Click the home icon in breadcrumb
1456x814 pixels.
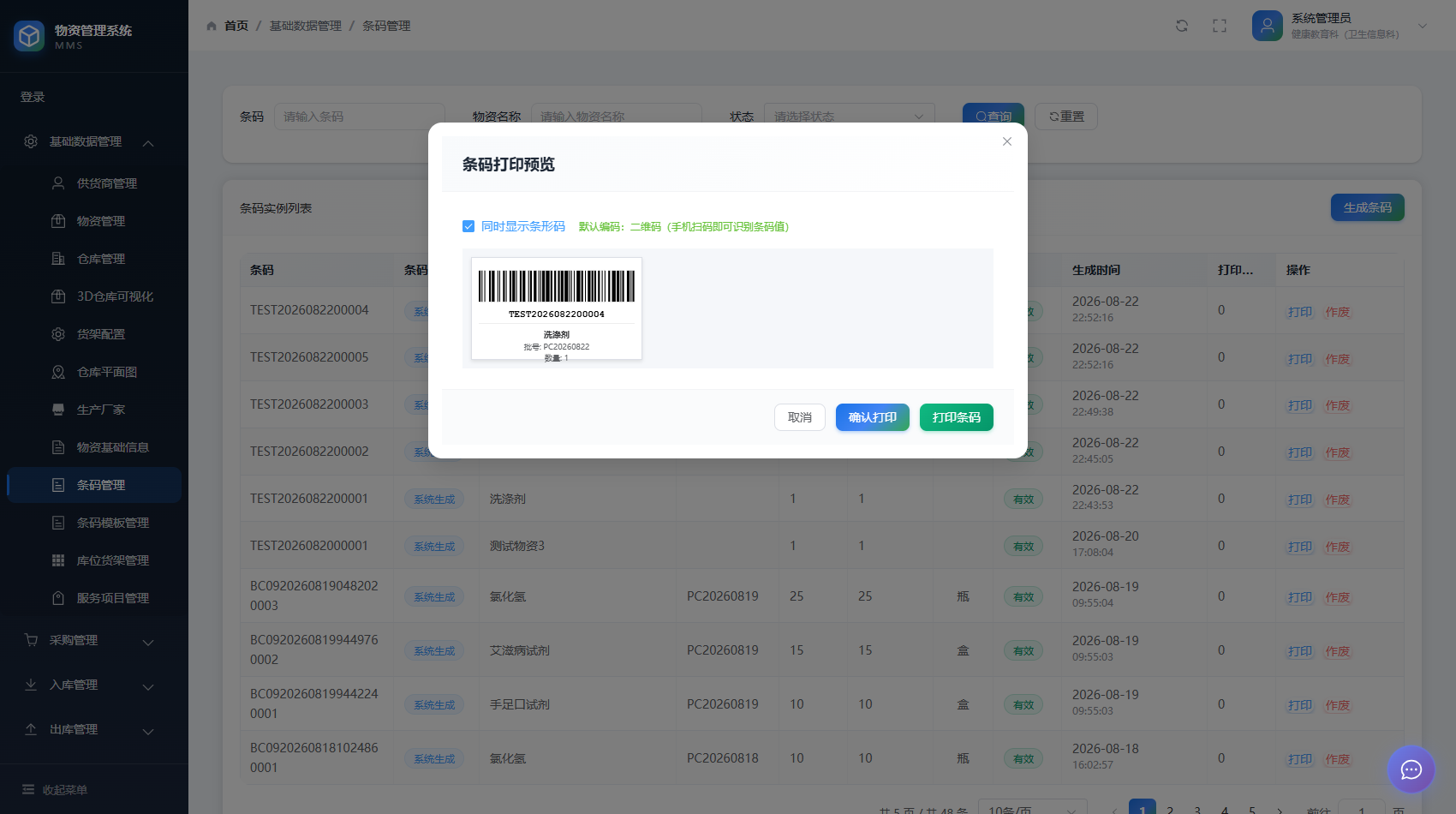(x=212, y=26)
